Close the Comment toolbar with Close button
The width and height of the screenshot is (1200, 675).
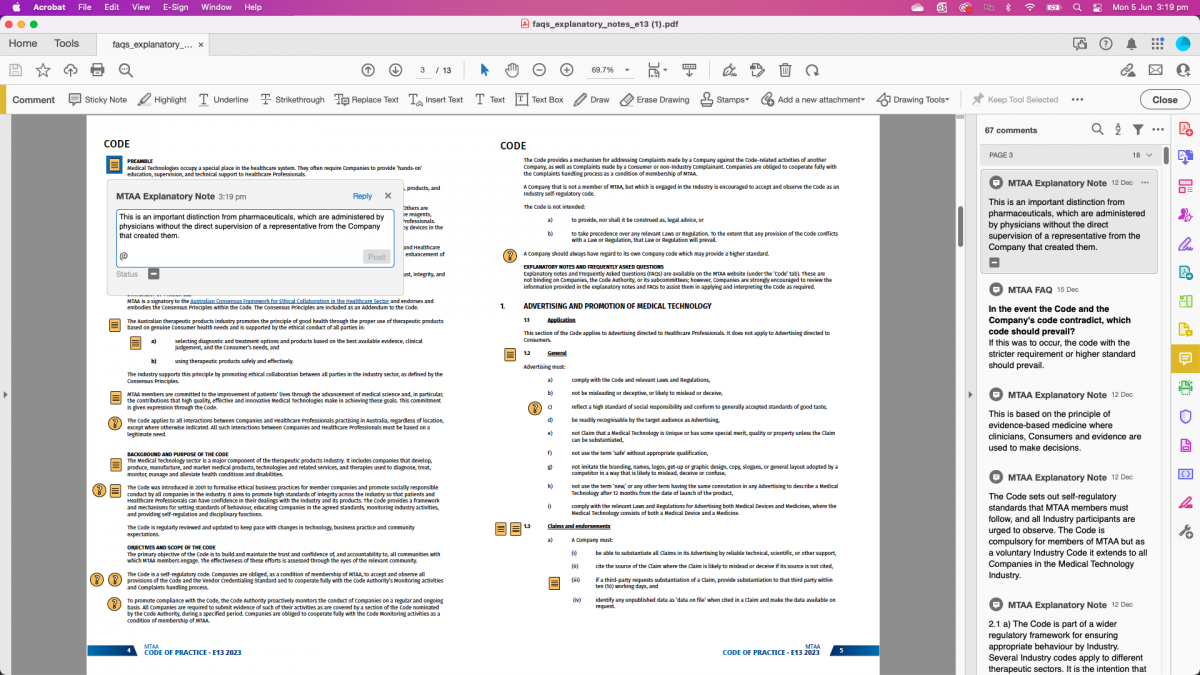(1164, 100)
